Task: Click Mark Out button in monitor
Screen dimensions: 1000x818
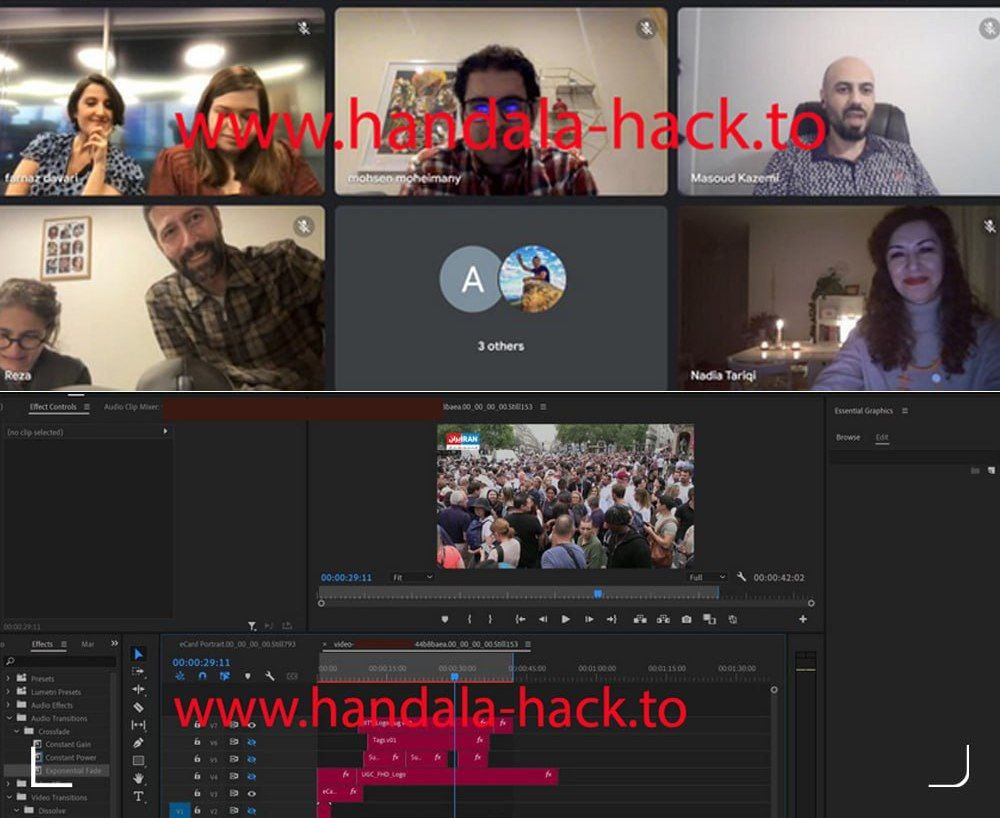Action: pyautogui.click(x=490, y=619)
